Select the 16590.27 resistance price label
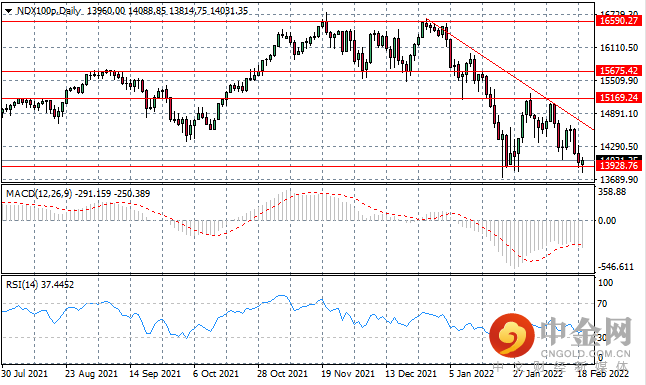This screenshot has height=385, width=646. tap(618, 21)
